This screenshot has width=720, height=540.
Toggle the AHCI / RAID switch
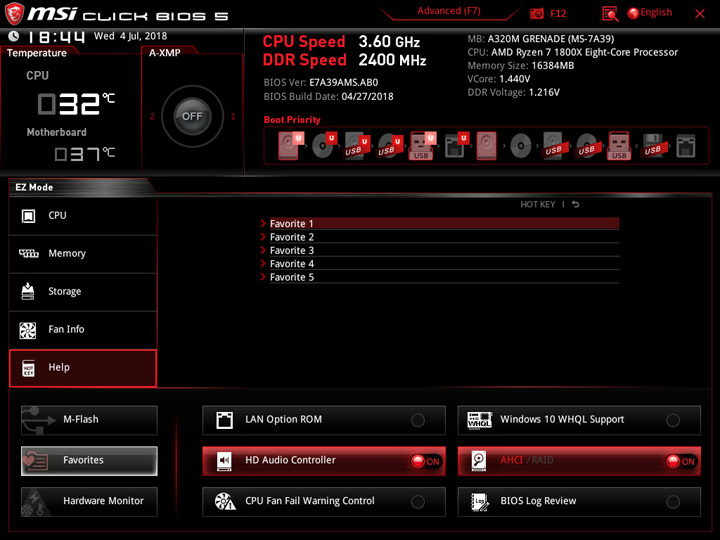(x=681, y=461)
